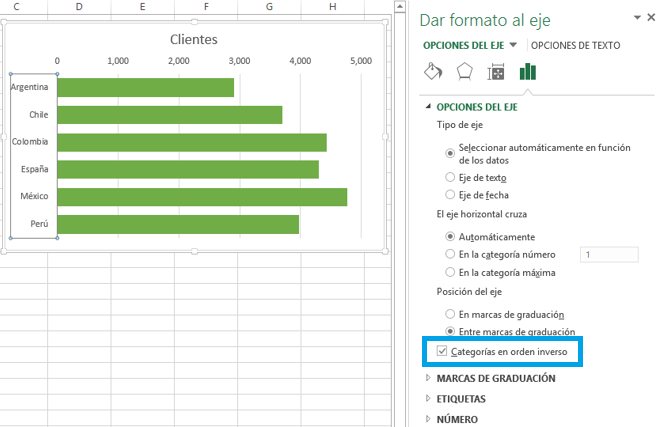Open the OPCIONES DEL EJE dropdown arrow

tap(513, 45)
